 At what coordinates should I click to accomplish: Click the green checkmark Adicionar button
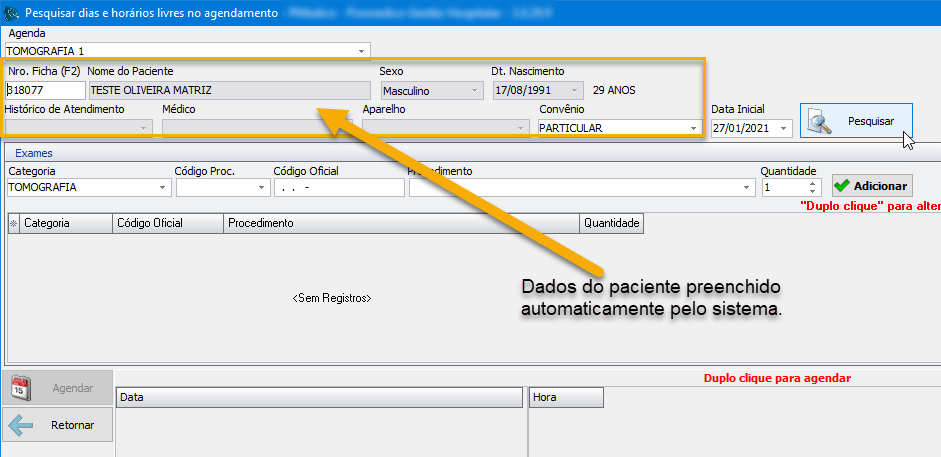point(872,186)
